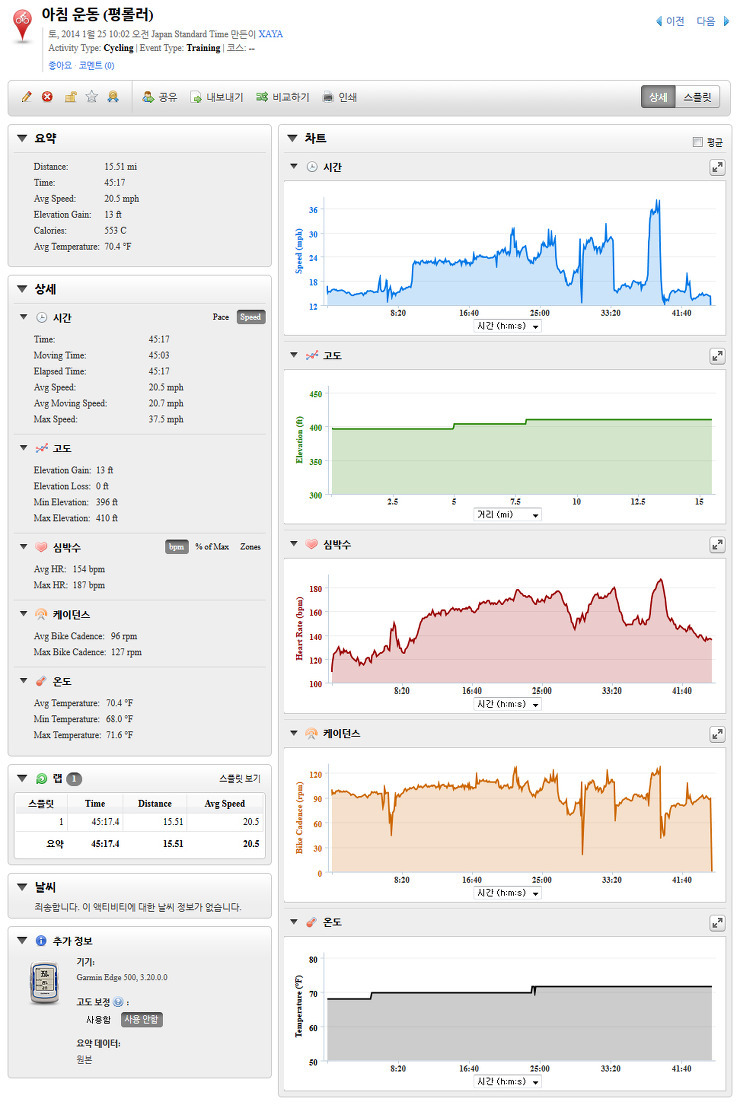The width and height of the screenshot is (740, 1105).
Task: Expand the heart rate chart full size
Action: point(717,545)
